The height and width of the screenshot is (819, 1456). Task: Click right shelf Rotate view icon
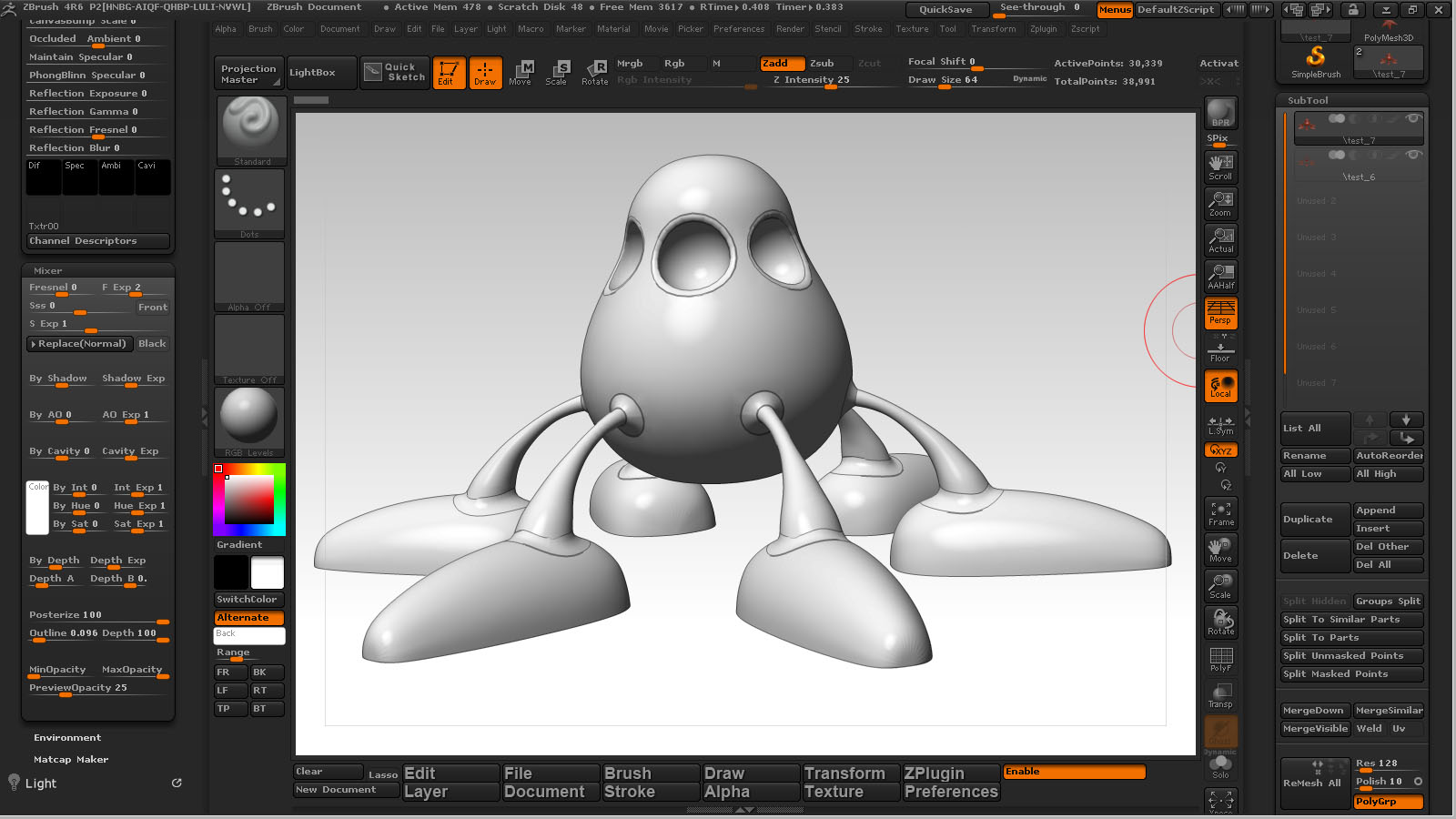click(1220, 622)
